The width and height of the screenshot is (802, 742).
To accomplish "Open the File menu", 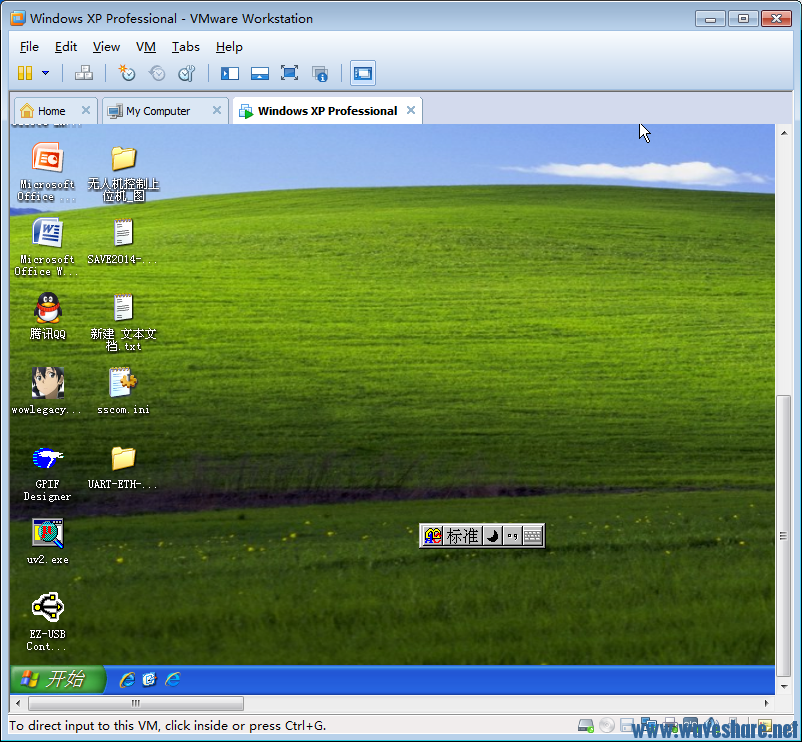I will 29,47.
